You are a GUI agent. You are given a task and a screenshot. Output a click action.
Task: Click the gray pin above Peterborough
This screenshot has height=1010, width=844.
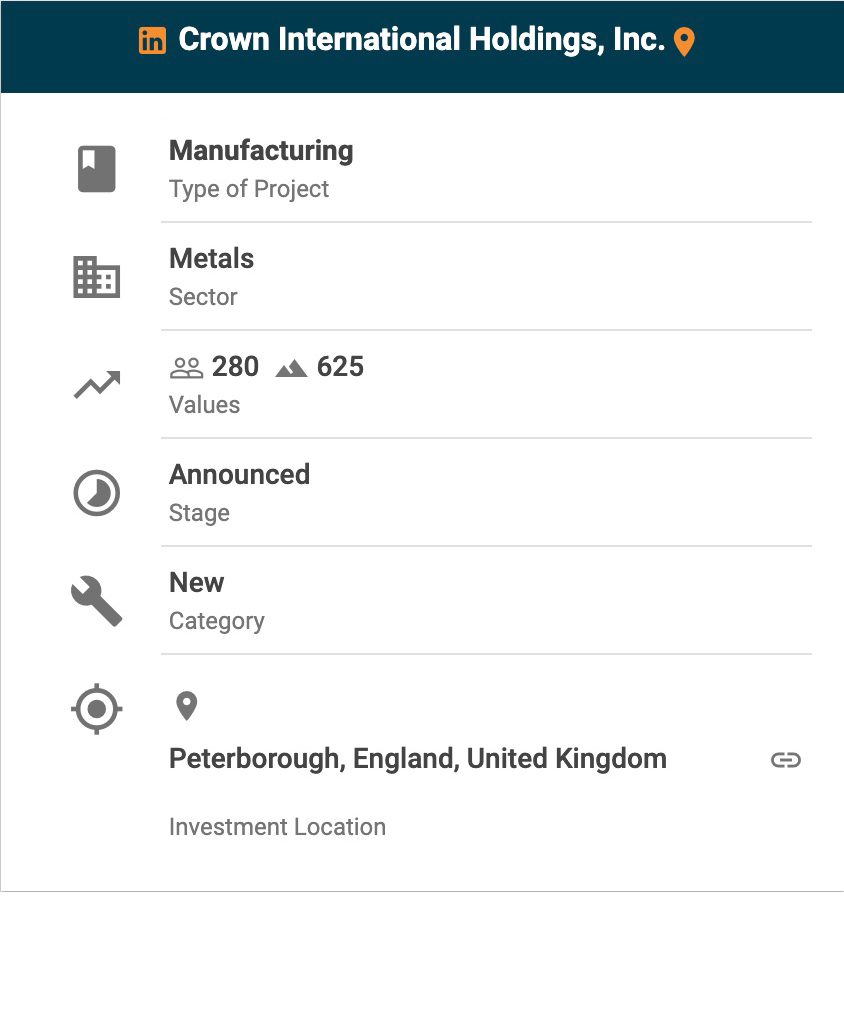186,706
